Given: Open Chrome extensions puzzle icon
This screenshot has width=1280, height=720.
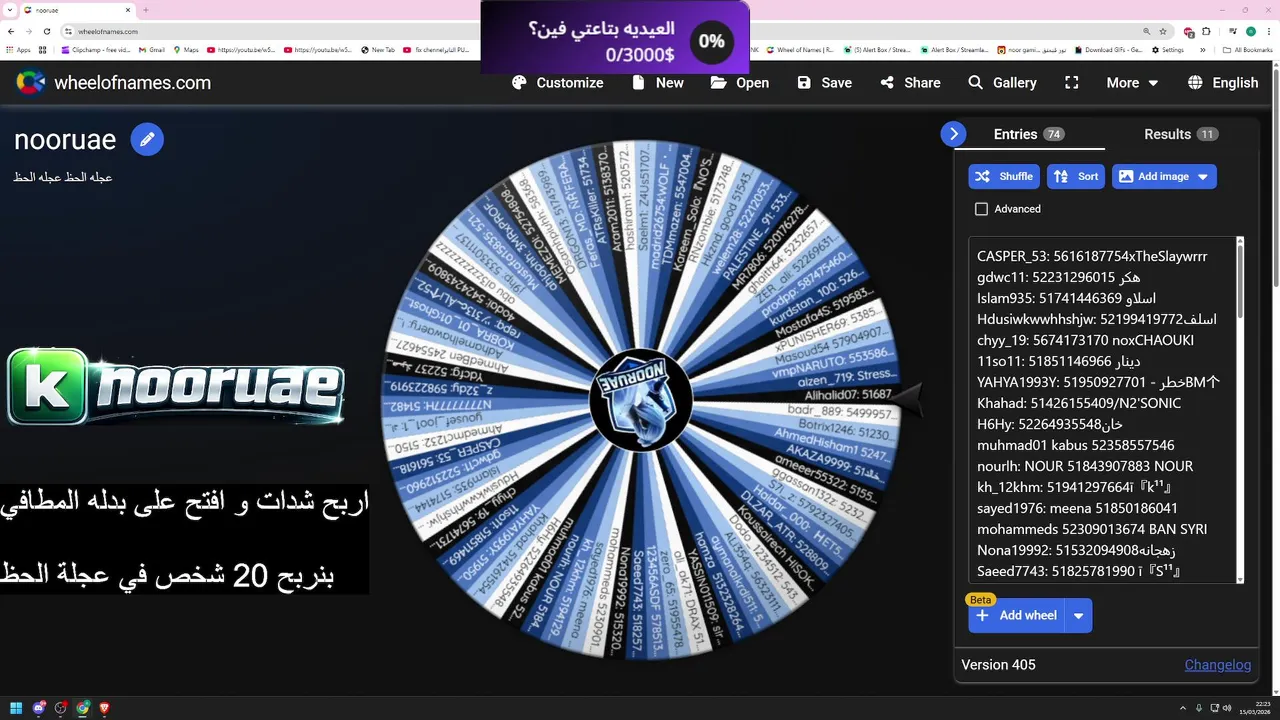Looking at the screenshot, I should pos(1206,31).
